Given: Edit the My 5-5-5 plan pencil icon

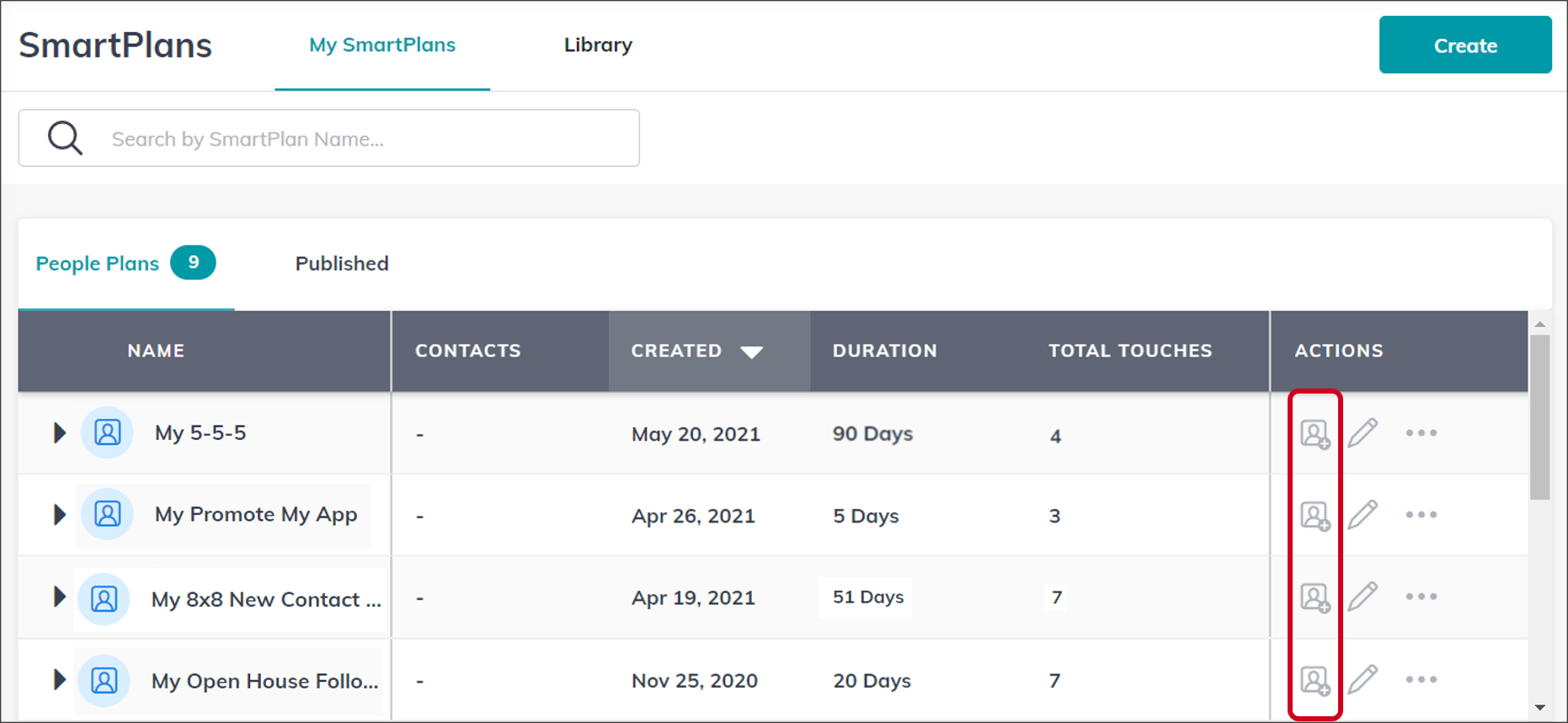Looking at the screenshot, I should 1363,433.
